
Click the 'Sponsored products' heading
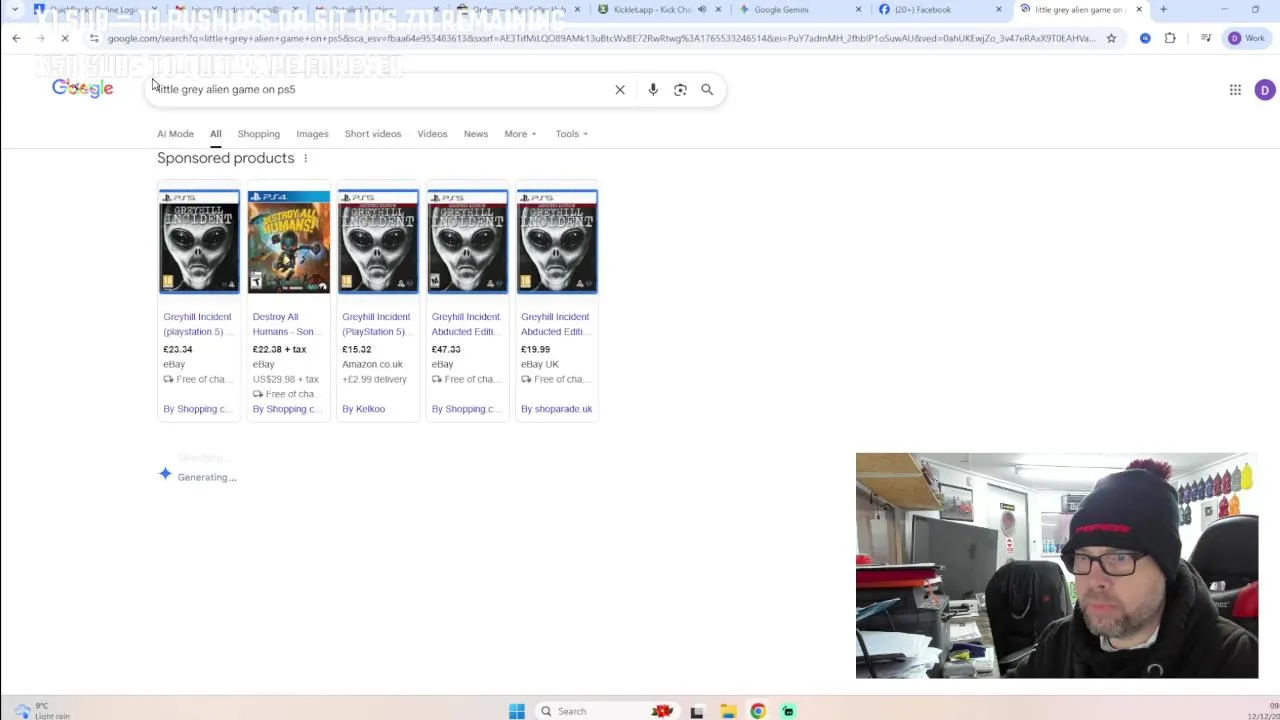[226, 158]
